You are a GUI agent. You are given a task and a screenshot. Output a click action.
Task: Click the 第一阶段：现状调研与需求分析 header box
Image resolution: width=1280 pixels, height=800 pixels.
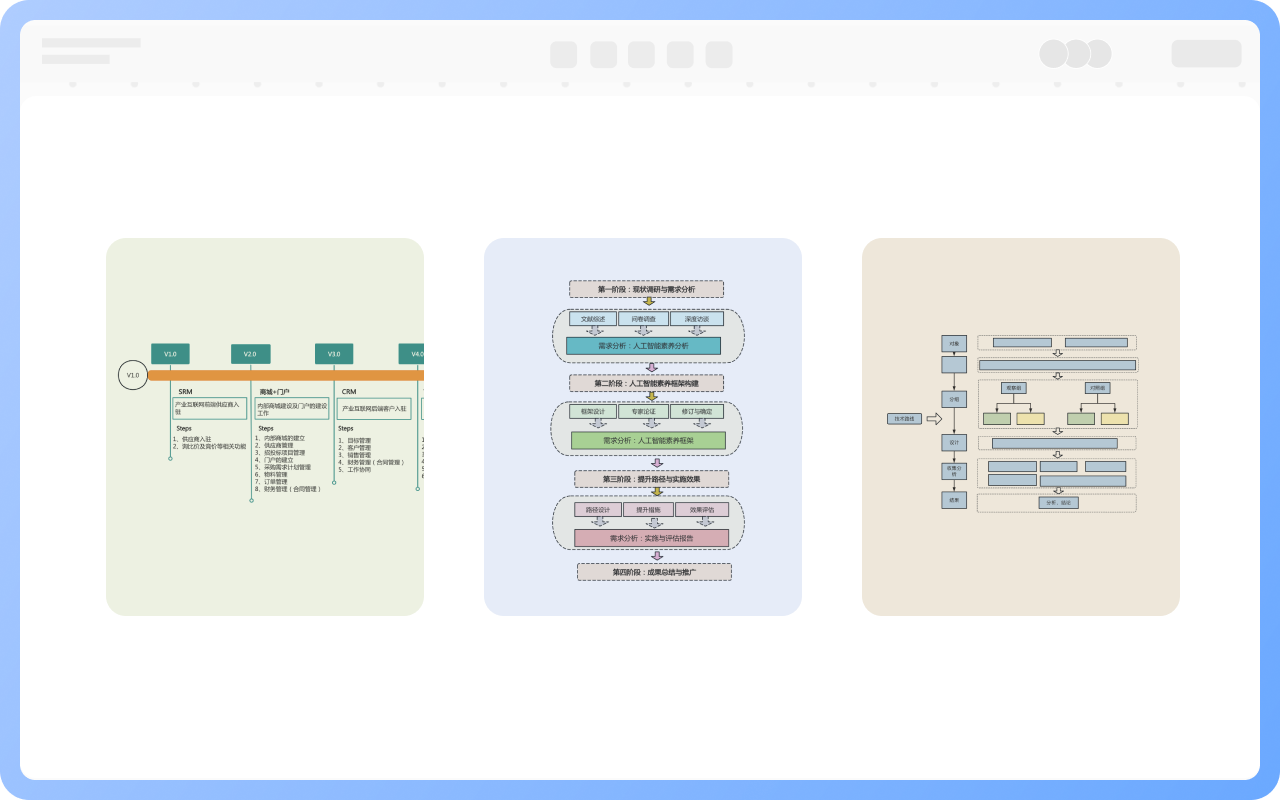[646, 289]
